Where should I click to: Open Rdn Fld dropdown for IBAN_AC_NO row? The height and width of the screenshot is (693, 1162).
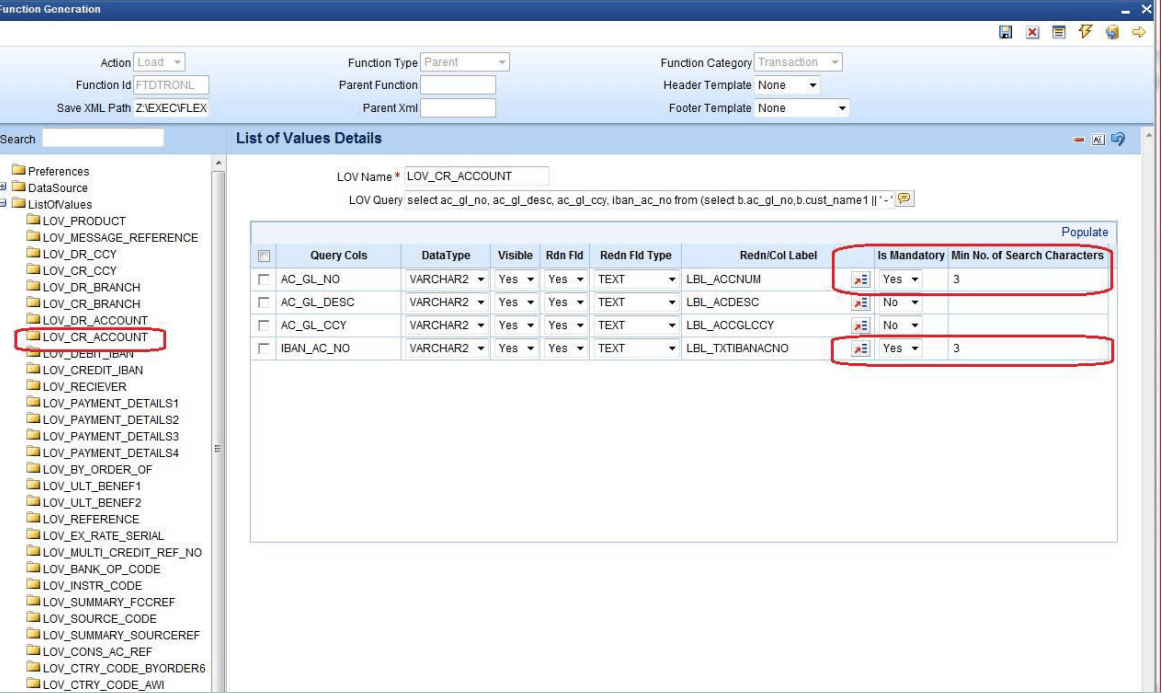tap(565, 348)
